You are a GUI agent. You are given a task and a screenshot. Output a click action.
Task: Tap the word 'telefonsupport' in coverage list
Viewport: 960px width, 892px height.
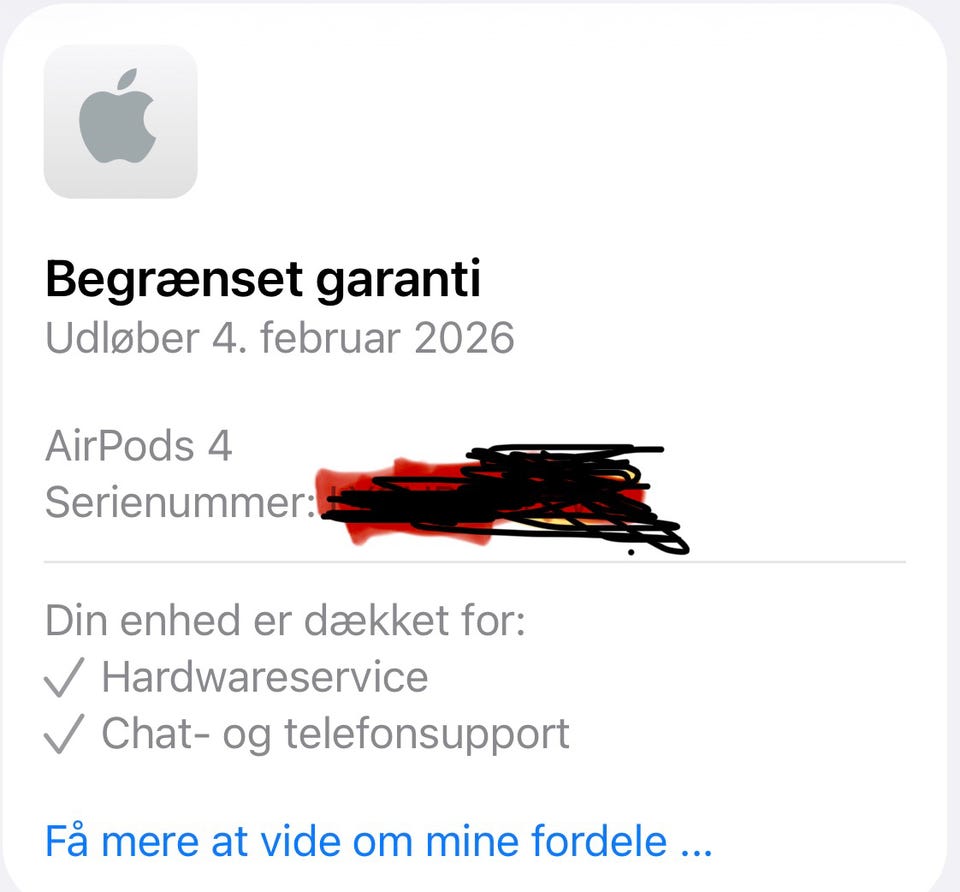[427, 735]
